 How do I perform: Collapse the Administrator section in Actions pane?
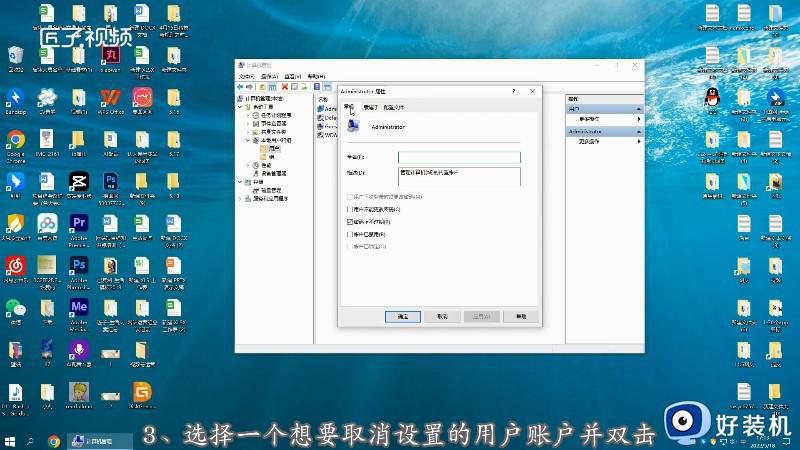(638, 132)
